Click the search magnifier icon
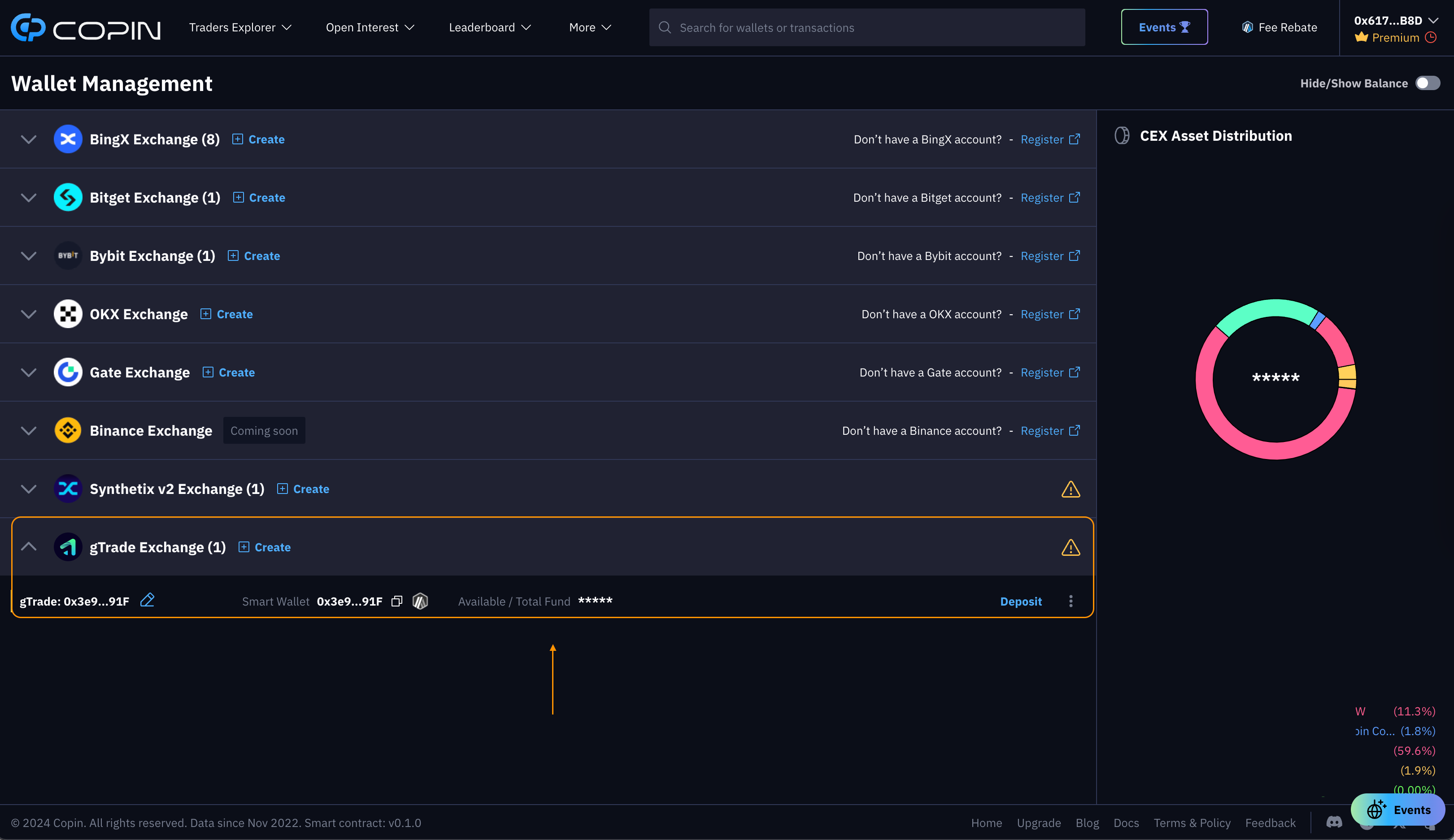Screen dimensions: 1454x840 click(665, 27)
